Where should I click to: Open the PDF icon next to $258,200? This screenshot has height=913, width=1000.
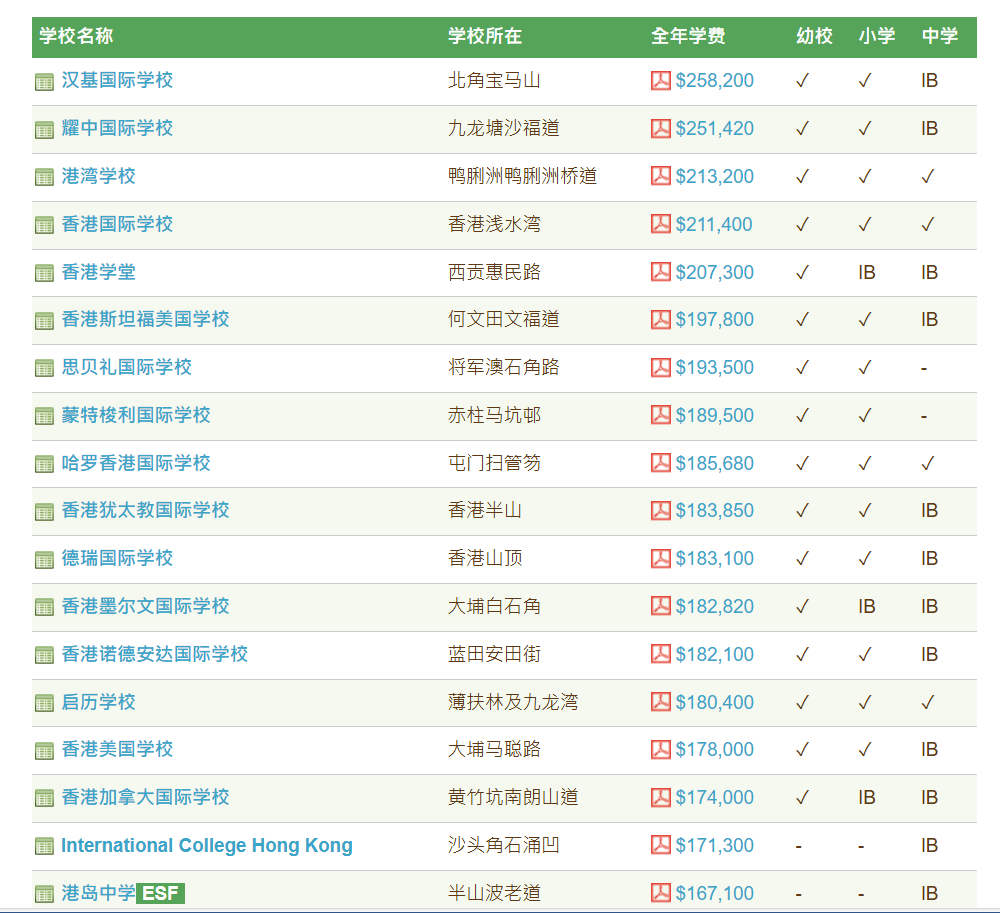point(661,80)
